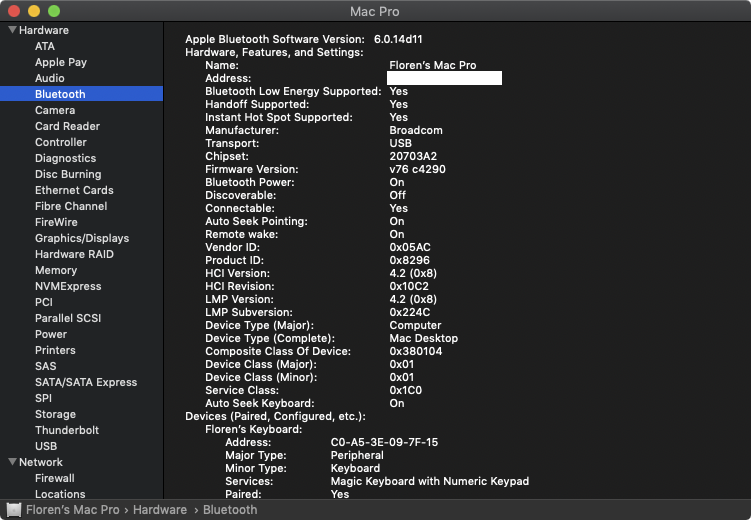The height and width of the screenshot is (520, 751).
Task: Open Ethernet Cards information
Action: (74, 190)
